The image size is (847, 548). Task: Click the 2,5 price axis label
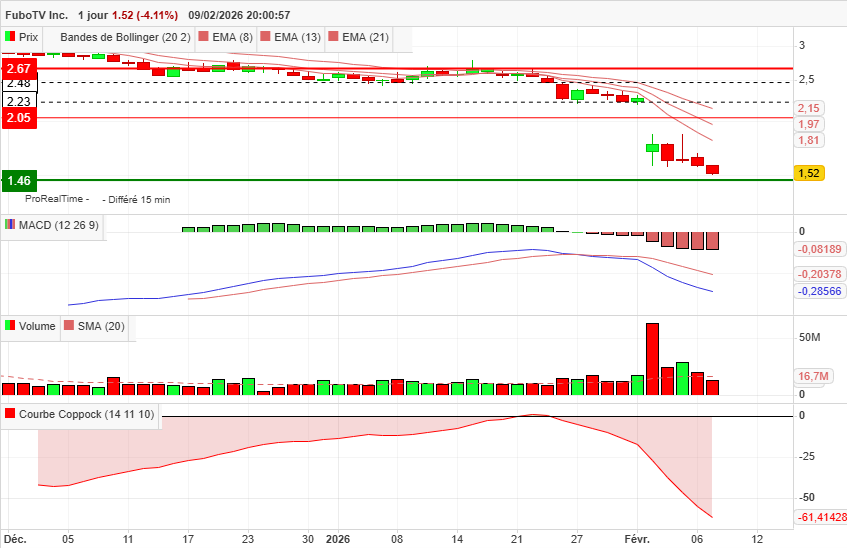pyautogui.click(x=806, y=79)
